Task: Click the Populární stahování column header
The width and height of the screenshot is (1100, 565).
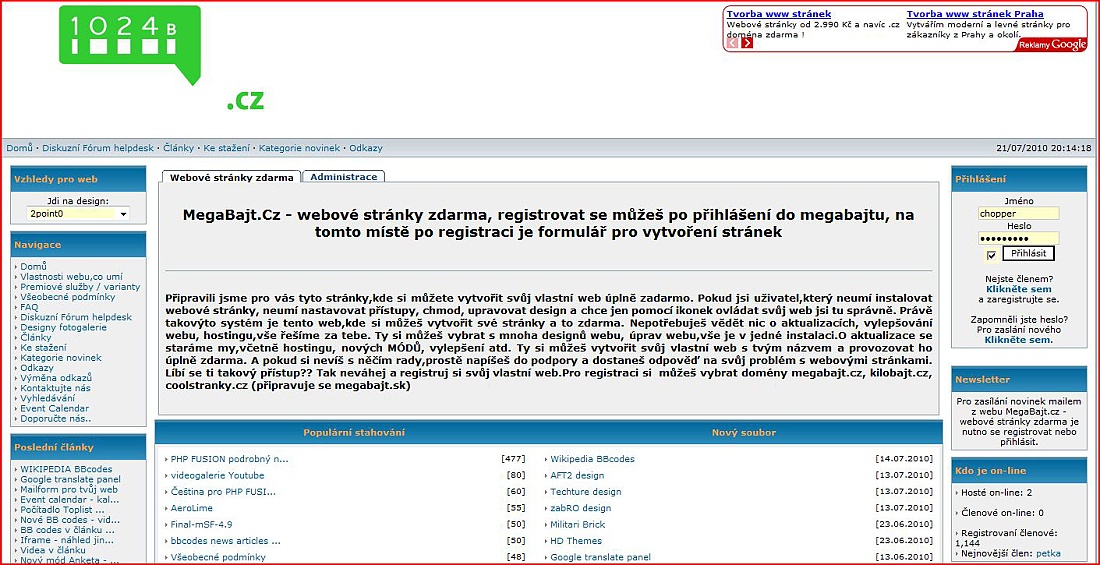Action: 354,432
